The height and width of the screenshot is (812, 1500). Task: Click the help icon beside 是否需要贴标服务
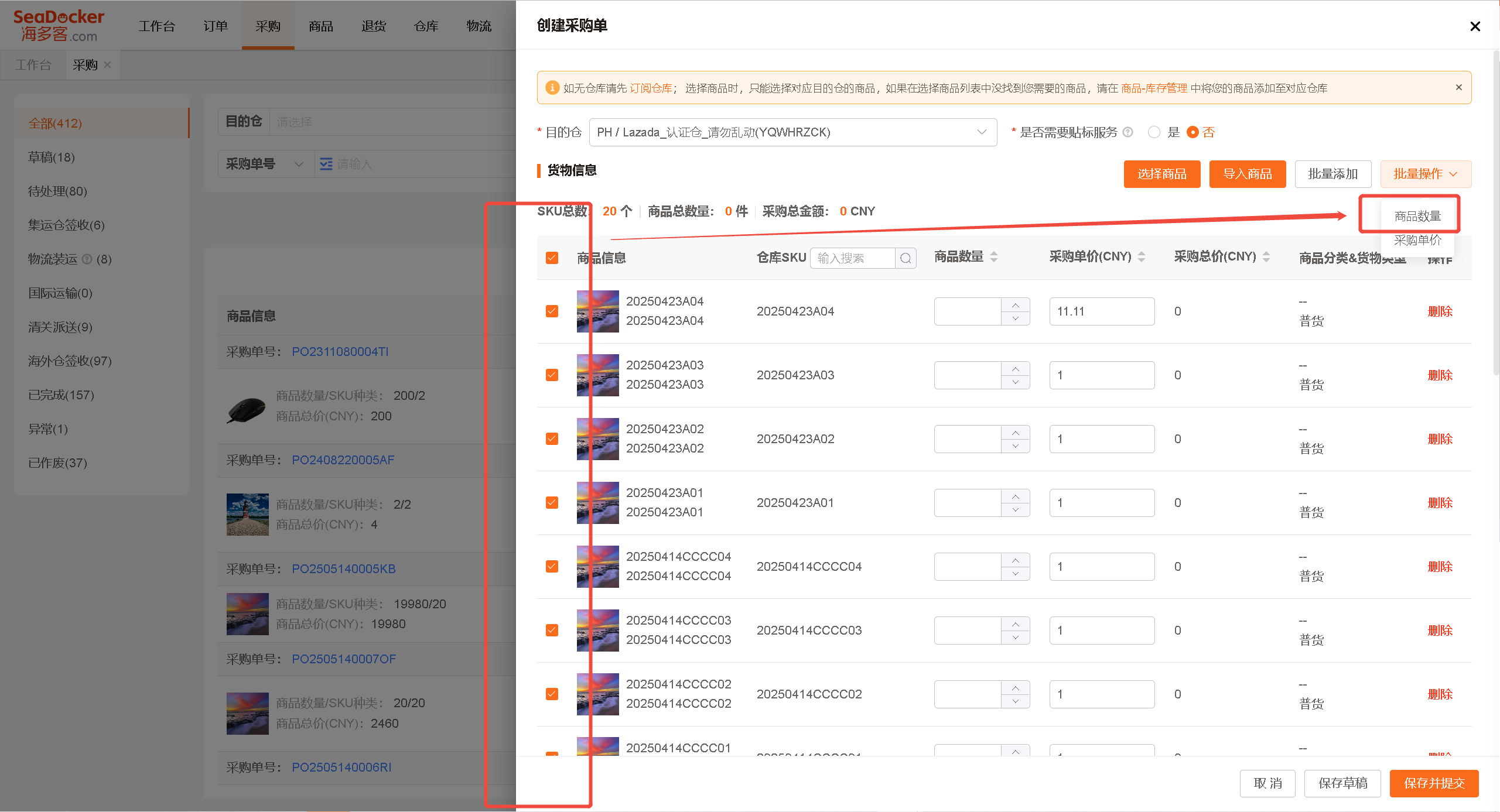(x=1127, y=132)
